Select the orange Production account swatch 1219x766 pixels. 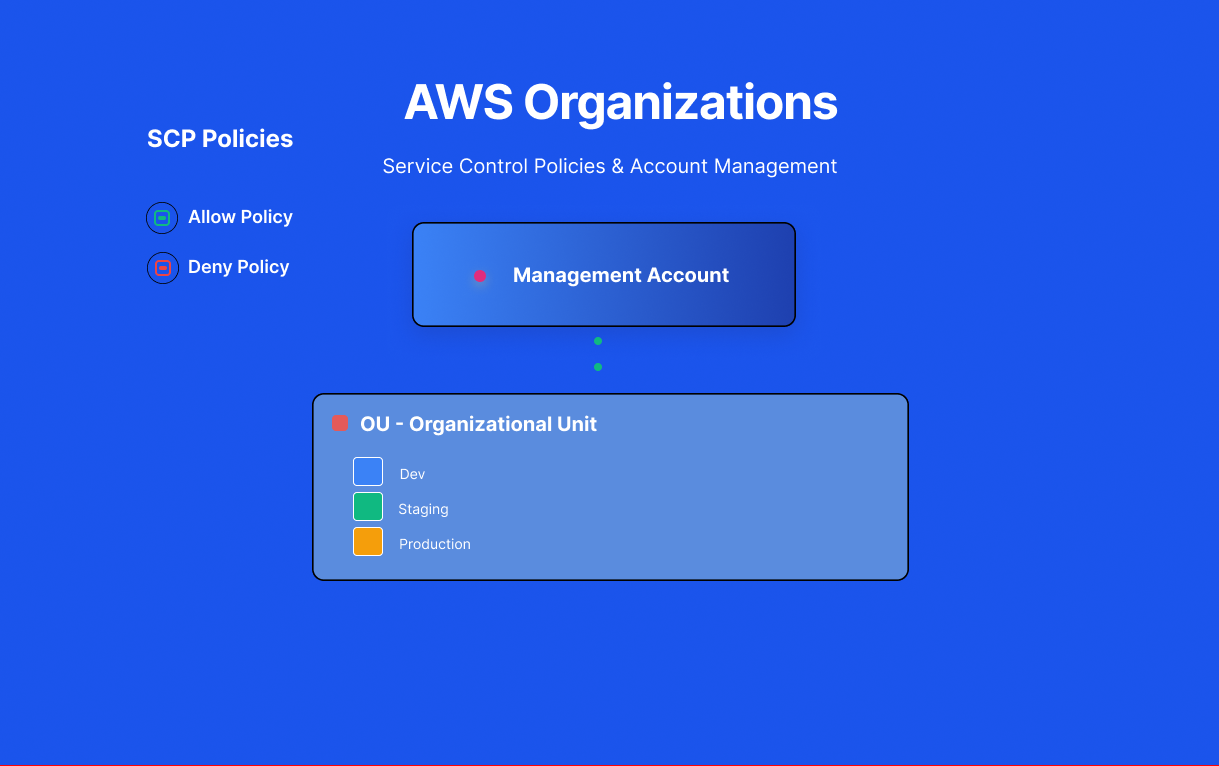pyautogui.click(x=368, y=542)
